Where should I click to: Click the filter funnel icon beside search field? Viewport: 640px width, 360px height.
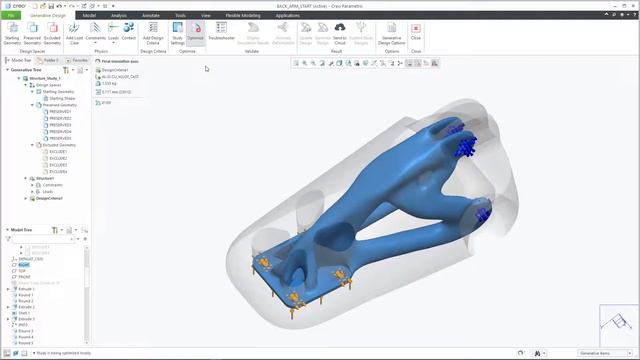8,239
